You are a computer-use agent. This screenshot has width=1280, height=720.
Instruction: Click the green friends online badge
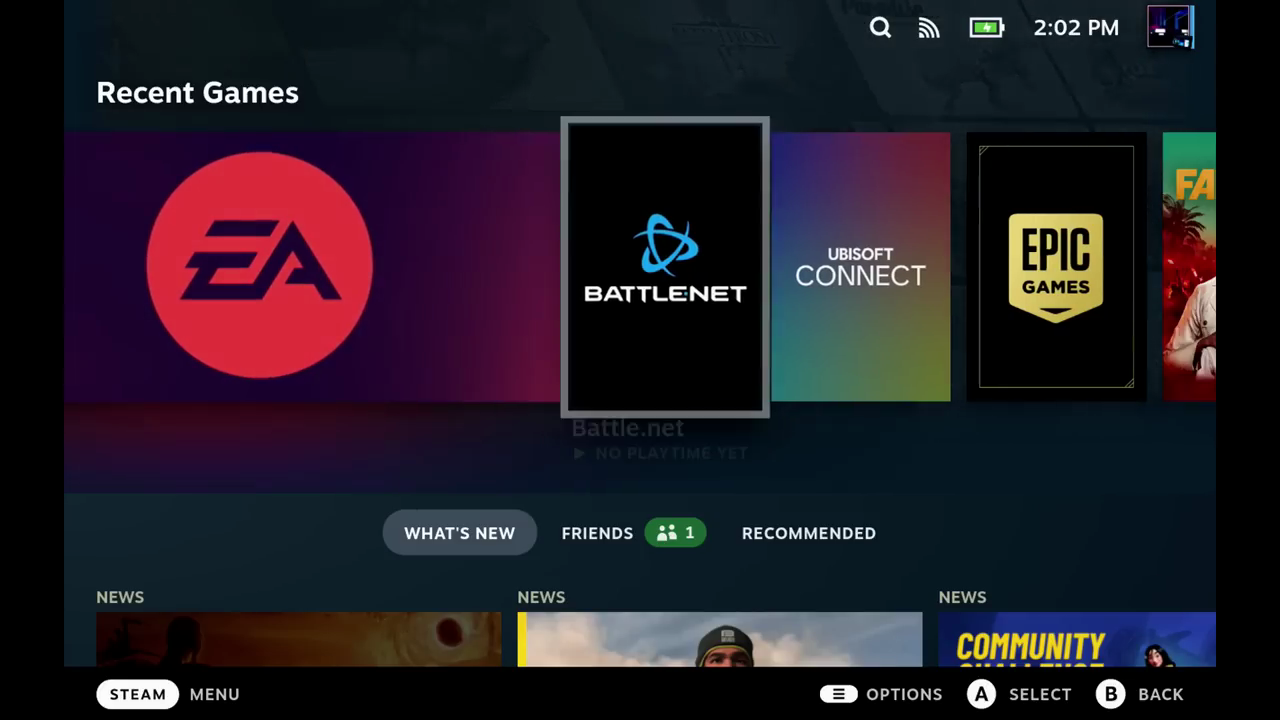point(676,533)
